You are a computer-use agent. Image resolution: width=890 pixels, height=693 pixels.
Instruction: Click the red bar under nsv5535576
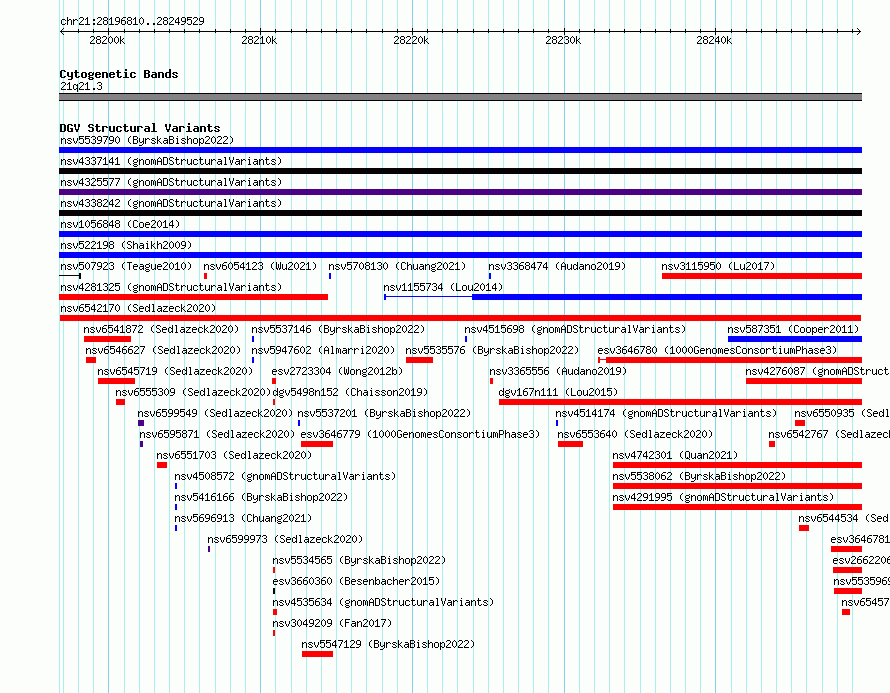coord(419,360)
